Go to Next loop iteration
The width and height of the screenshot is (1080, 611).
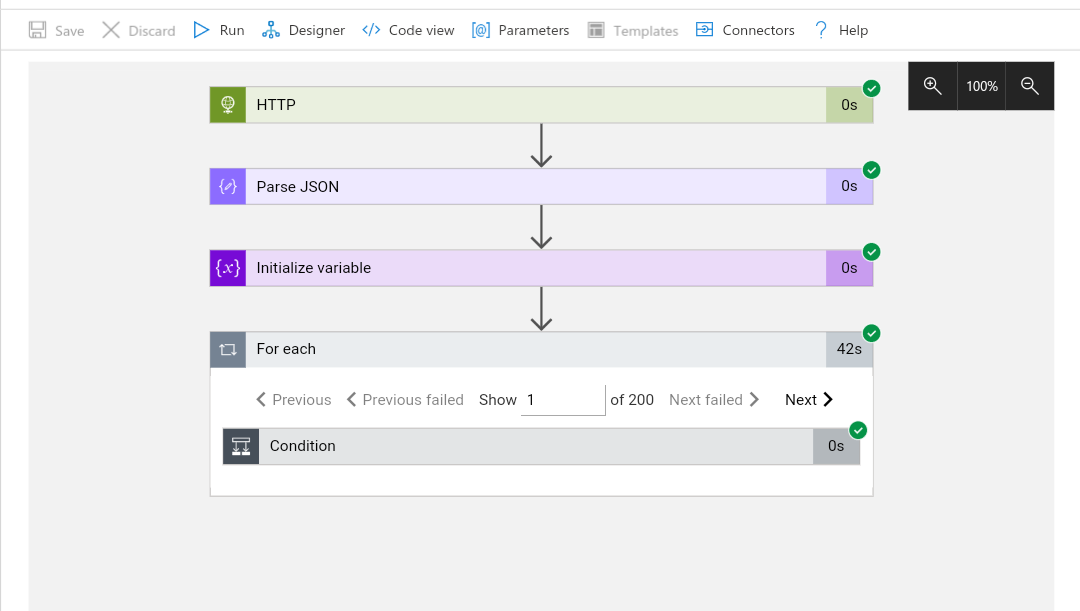pyautogui.click(x=809, y=400)
